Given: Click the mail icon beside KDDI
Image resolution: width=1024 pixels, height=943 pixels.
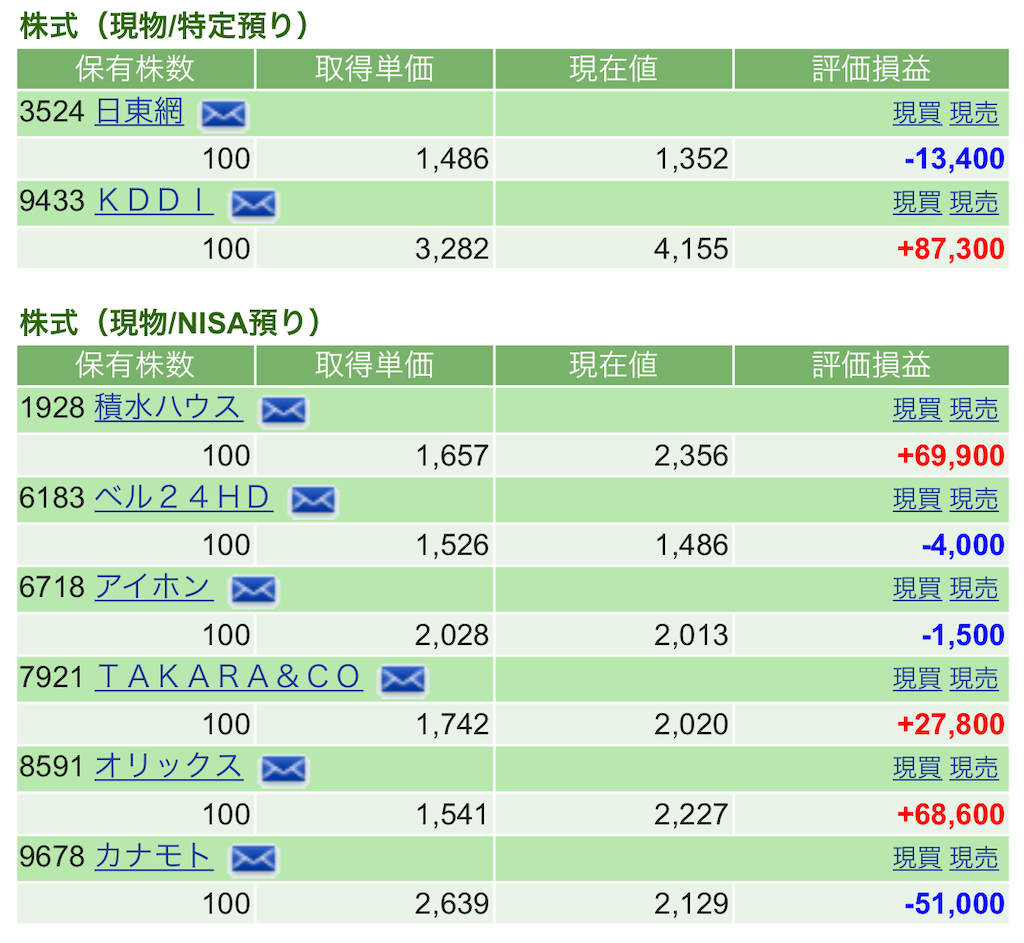Looking at the screenshot, I should pos(253,204).
